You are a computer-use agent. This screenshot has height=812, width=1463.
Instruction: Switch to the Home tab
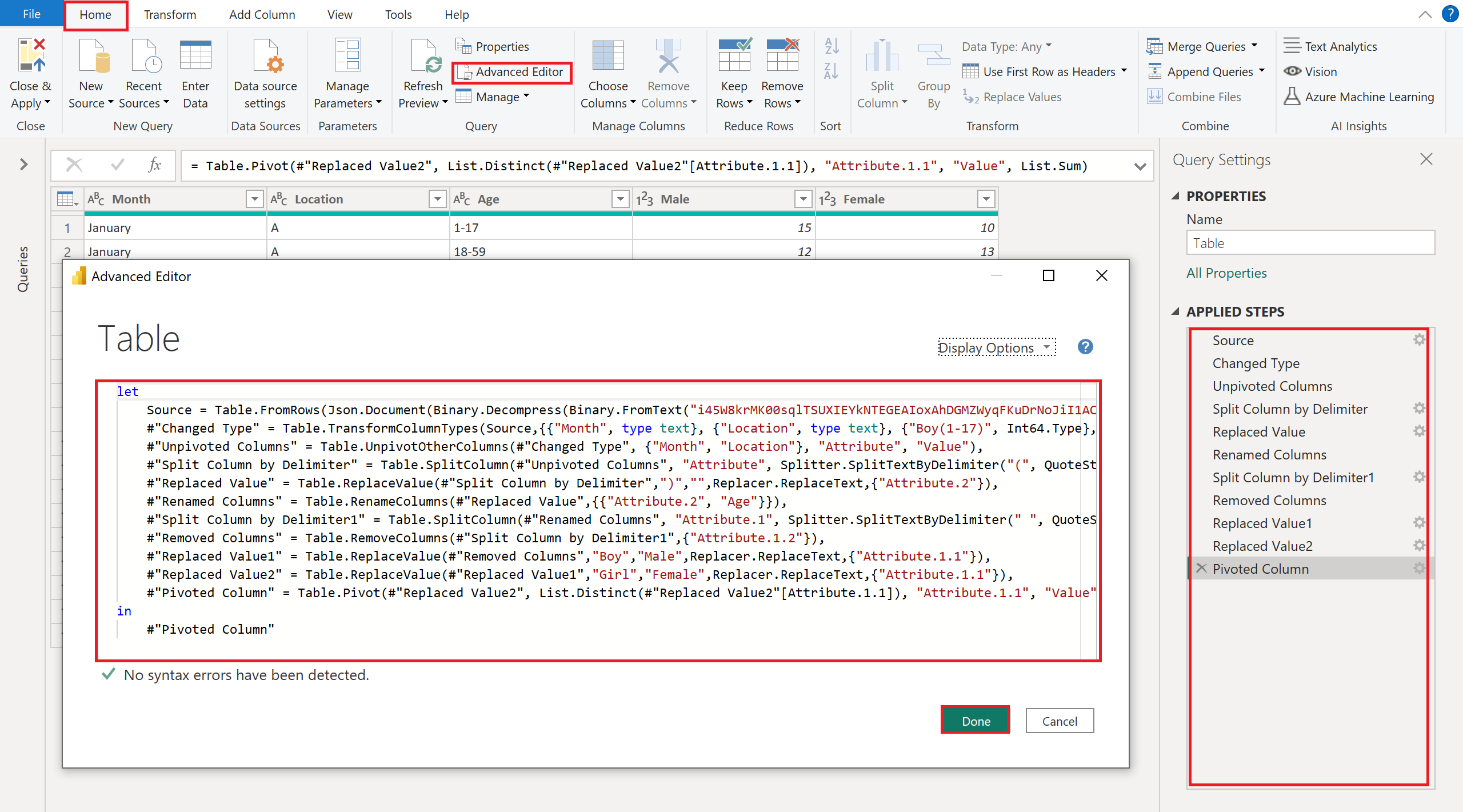[x=95, y=15]
